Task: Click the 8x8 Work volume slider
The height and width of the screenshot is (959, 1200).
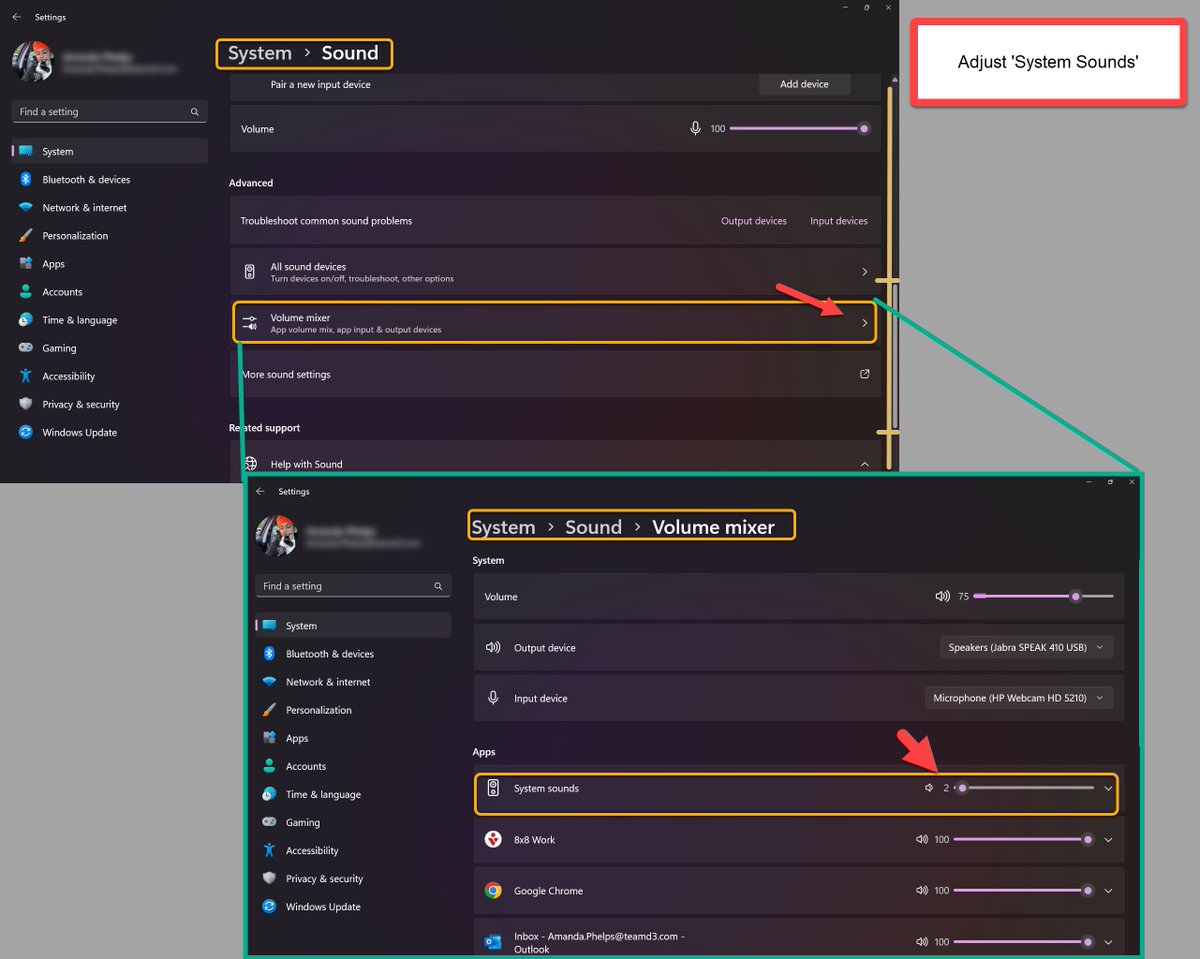Action: [1024, 840]
